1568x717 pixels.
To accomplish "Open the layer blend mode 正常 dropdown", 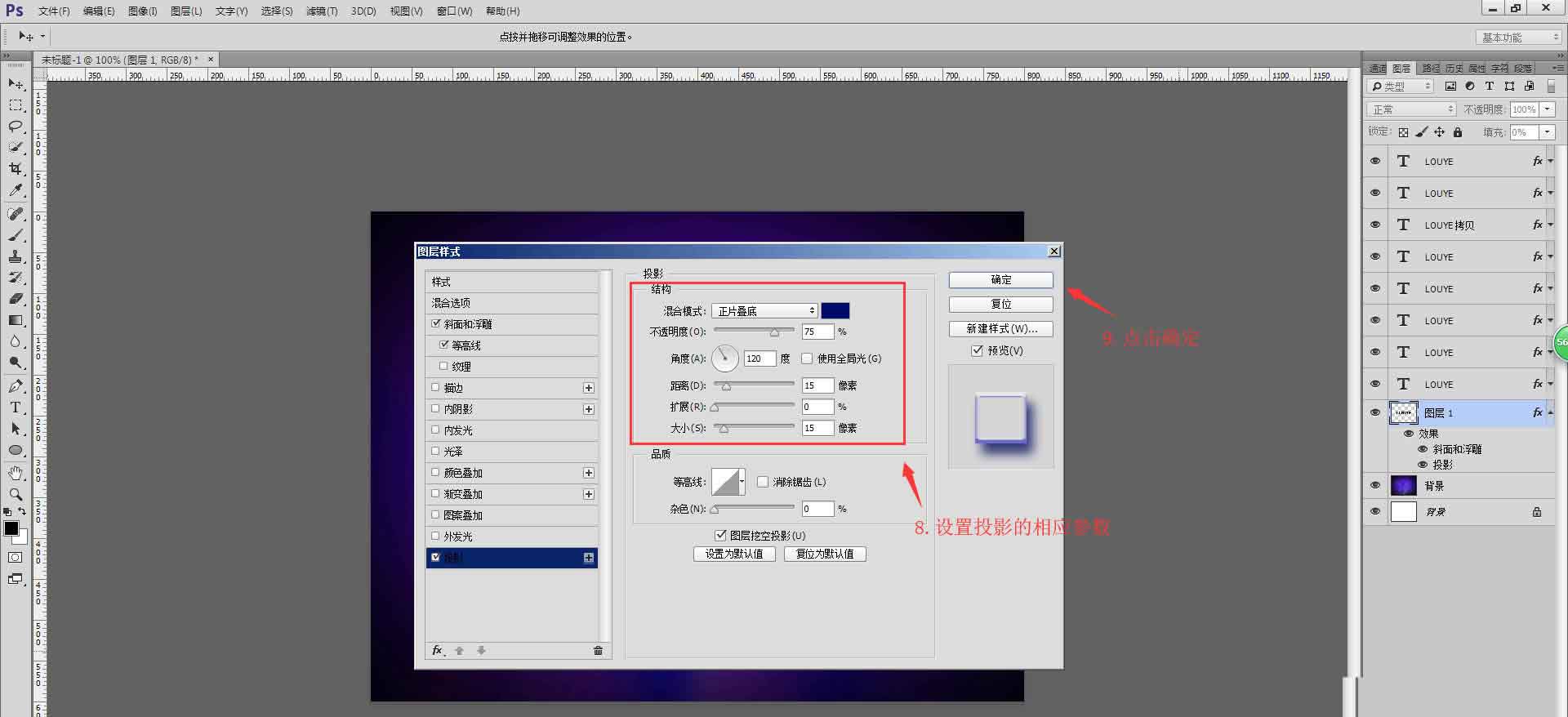I will tap(1412, 109).
